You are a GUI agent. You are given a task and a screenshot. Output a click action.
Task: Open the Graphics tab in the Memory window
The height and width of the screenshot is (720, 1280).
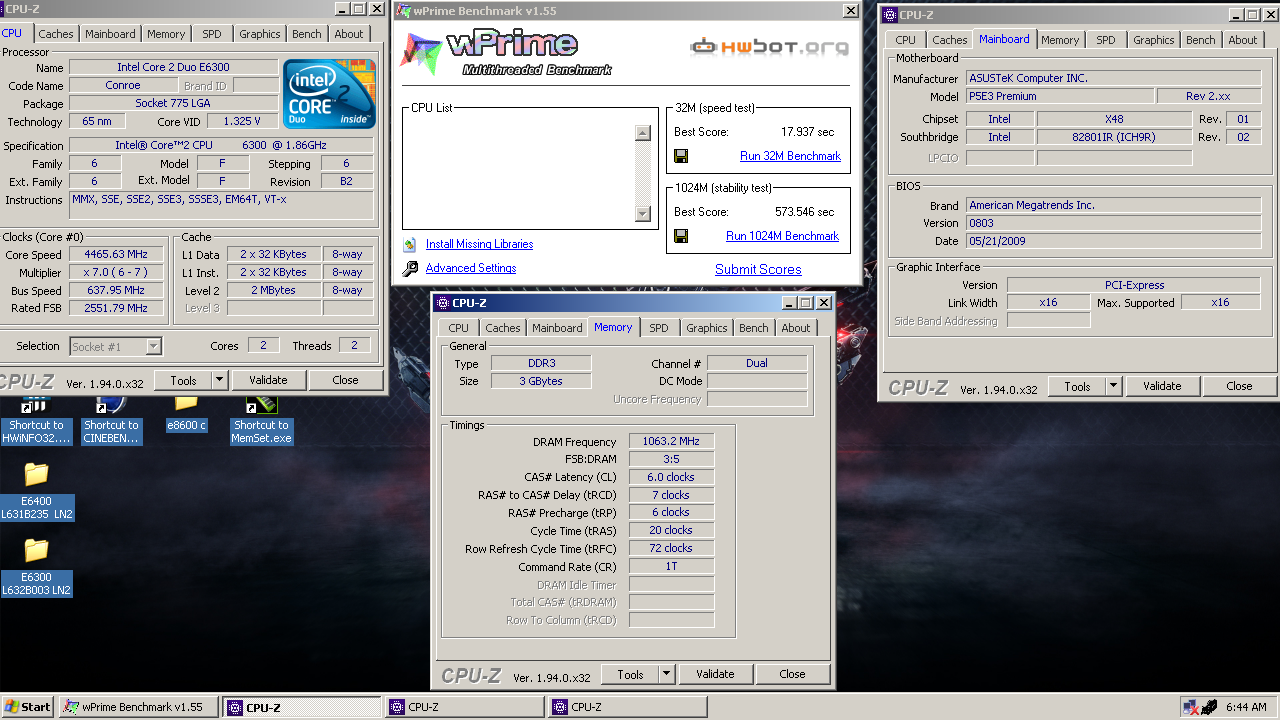pos(707,328)
